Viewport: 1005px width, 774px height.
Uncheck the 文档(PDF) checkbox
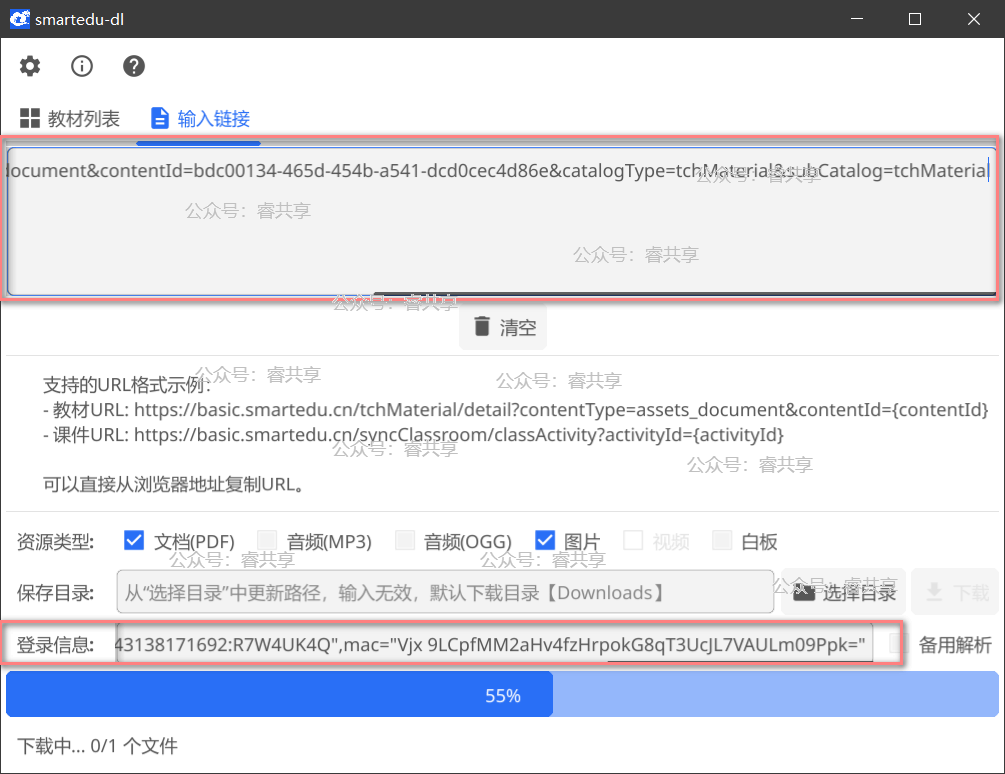click(134, 540)
